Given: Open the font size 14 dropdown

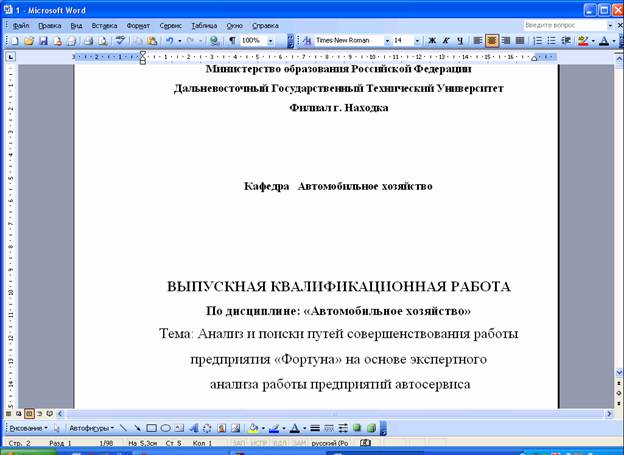Looking at the screenshot, I should tap(417, 41).
